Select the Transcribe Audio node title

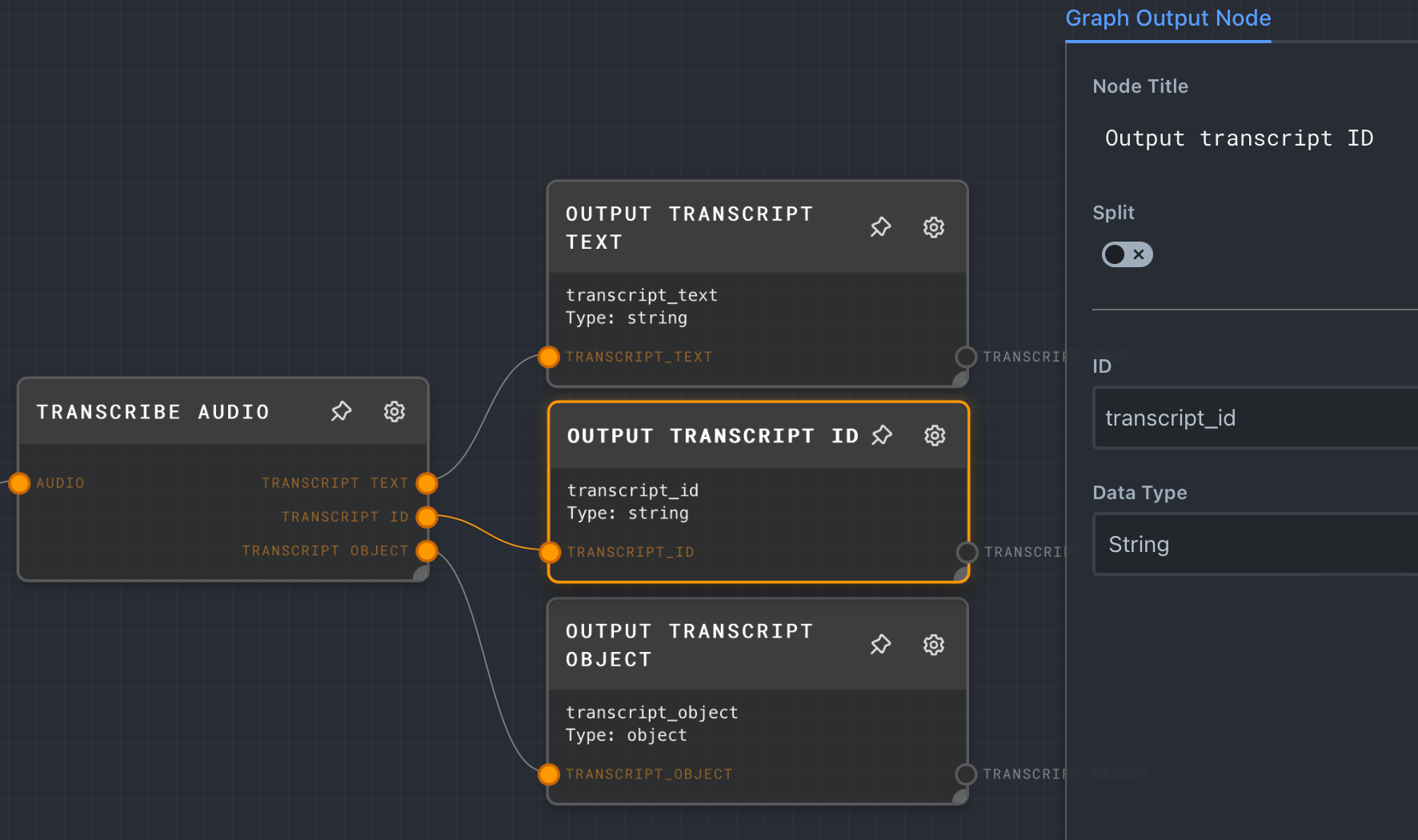click(x=153, y=412)
